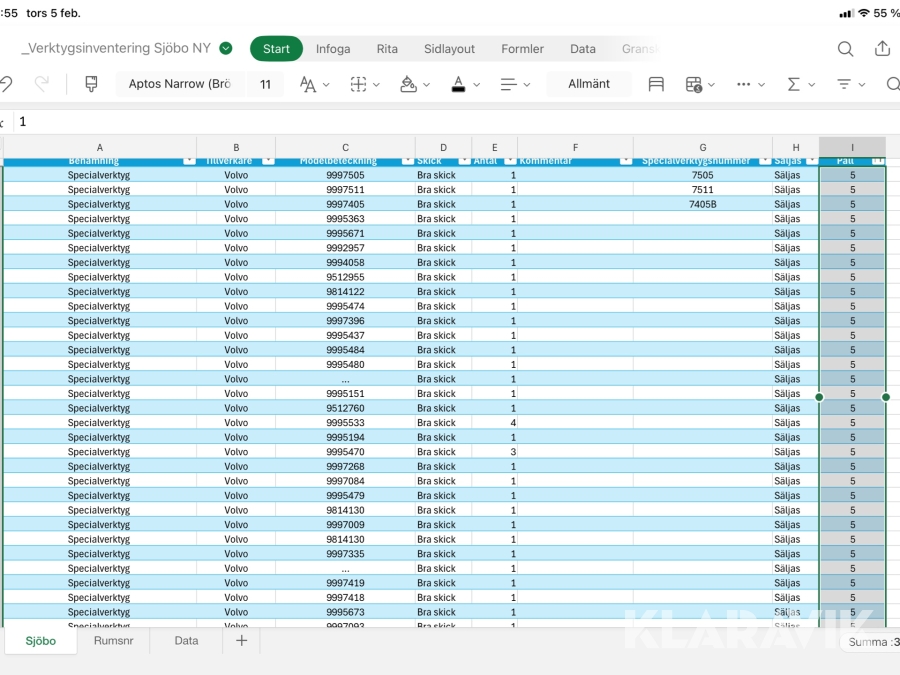The image size is (900, 675).
Task: Tap the font size 11 field
Action: pyautogui.click(x=265, y=85)
